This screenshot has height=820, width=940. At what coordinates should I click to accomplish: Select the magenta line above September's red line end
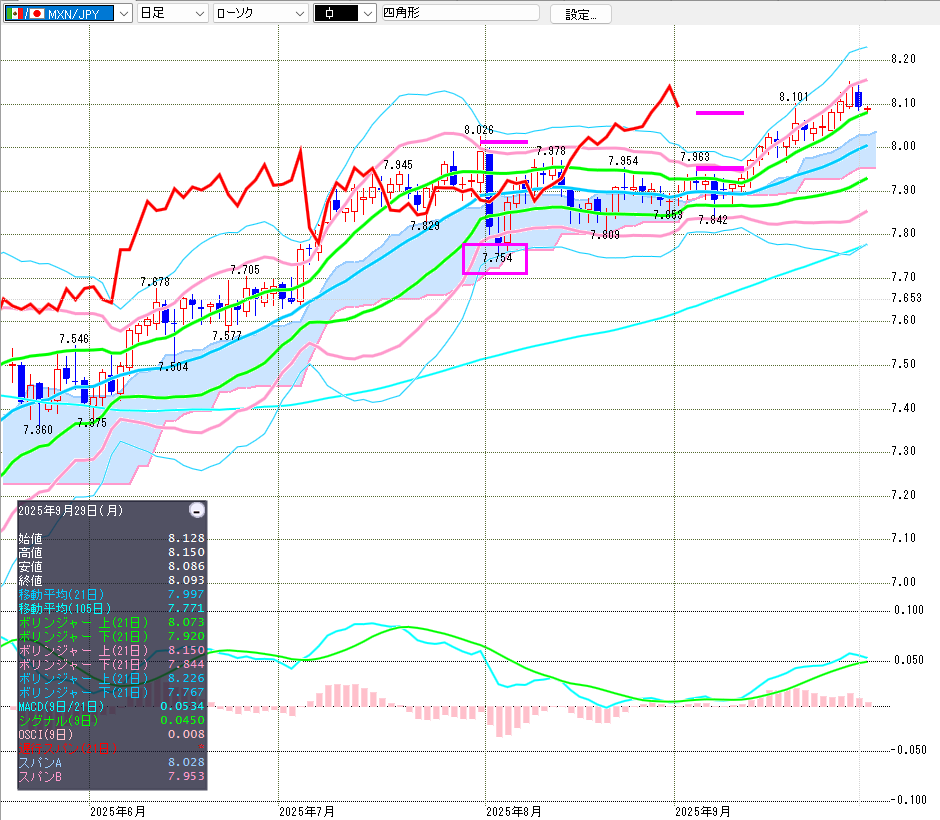click(719, 113)
